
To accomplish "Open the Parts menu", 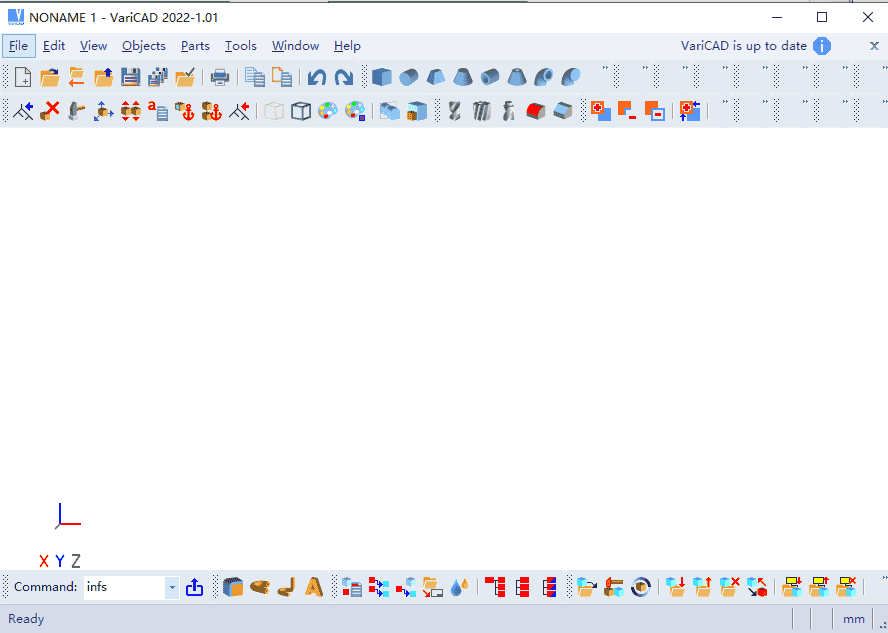I will [x=195, y=46].
